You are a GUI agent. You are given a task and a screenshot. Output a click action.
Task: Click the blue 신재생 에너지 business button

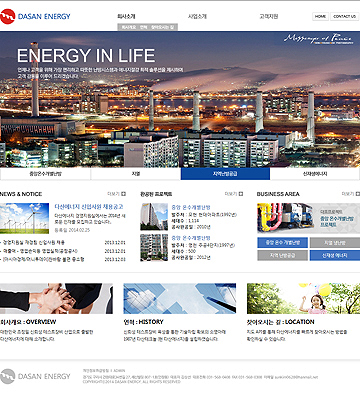click(x=335, y=255)
